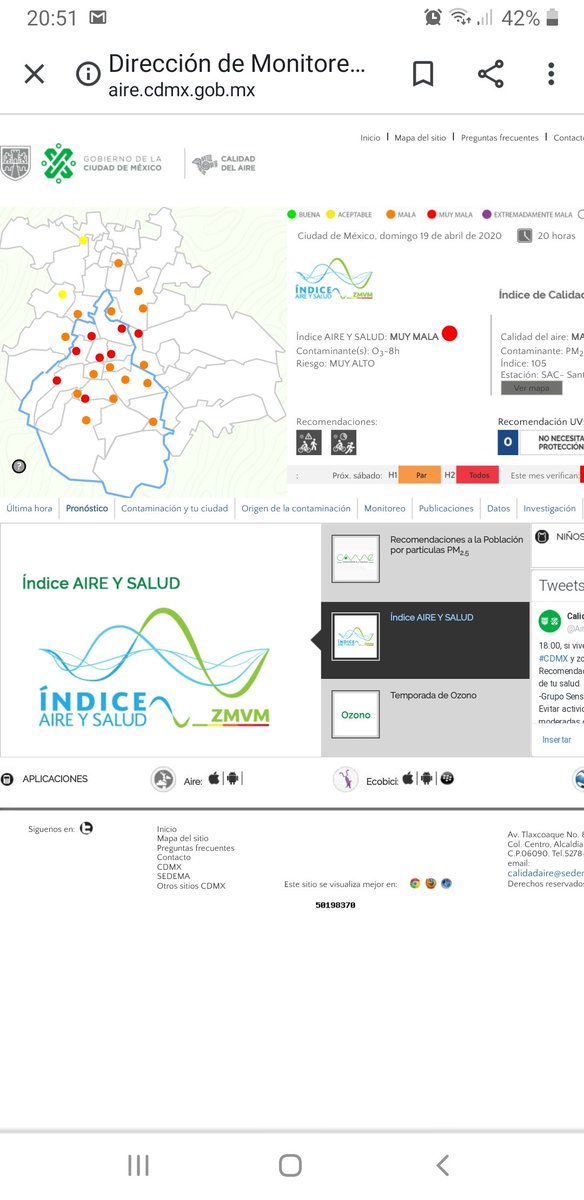This screenshot has height=1200, width=584.
Task: Open Ecobici Apple download icon
Action: 408,778
